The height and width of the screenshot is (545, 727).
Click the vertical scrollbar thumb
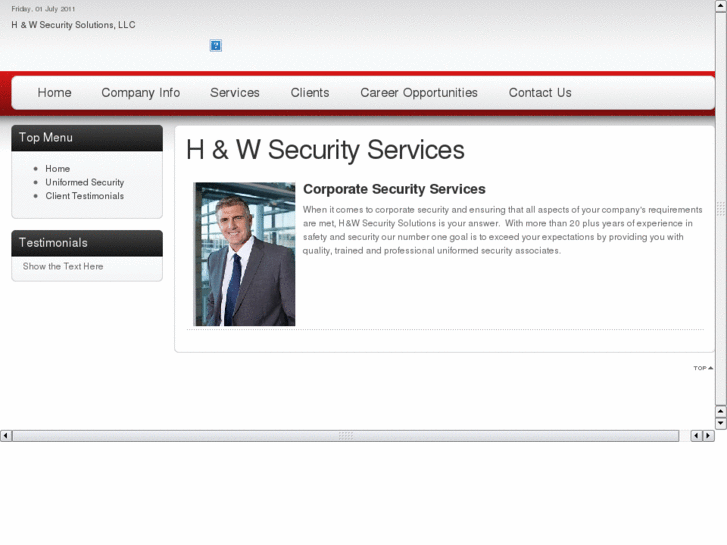pos(721,209)
